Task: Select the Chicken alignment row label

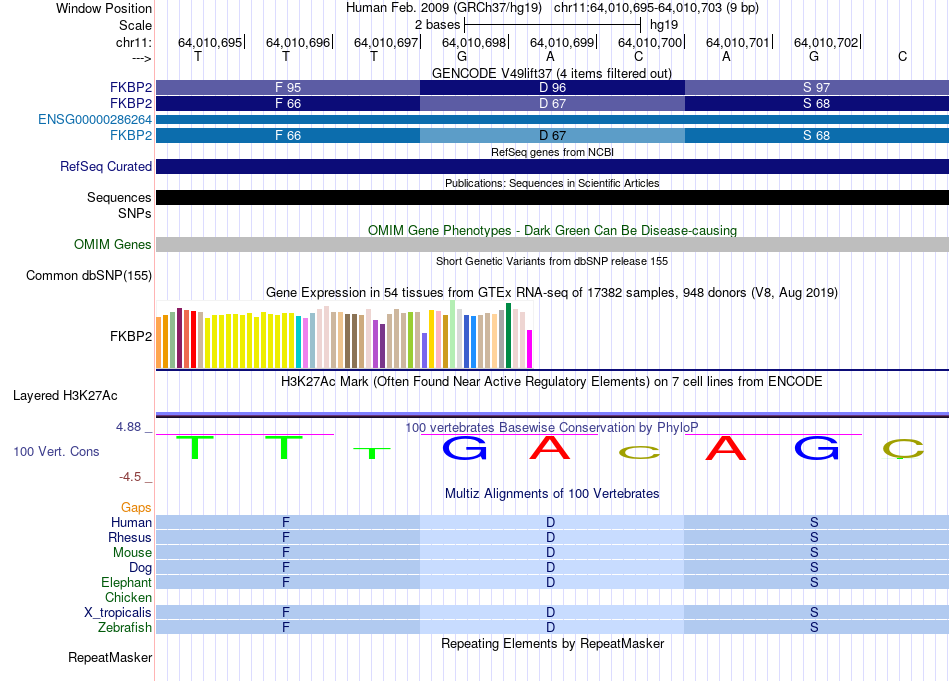Action: pyautogui.click(x=128, y=597)
